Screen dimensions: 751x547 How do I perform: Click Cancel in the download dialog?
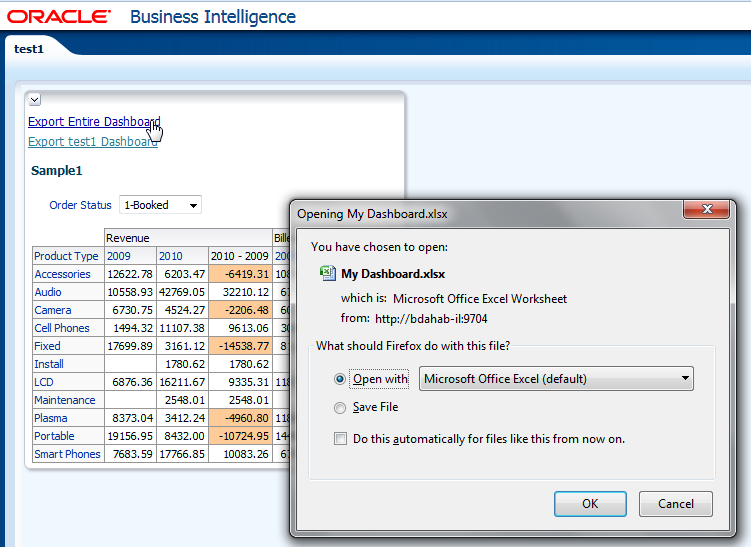tap(676, 504)
